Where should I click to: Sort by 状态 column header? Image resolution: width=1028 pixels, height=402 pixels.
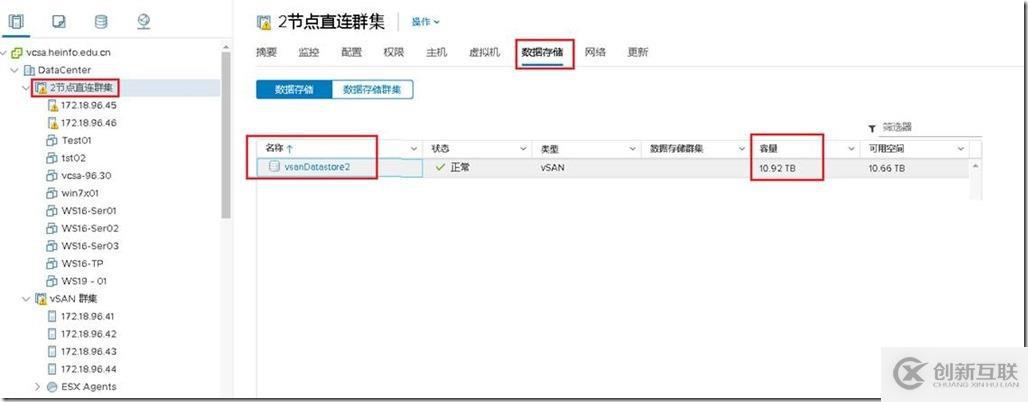(441, 149)
